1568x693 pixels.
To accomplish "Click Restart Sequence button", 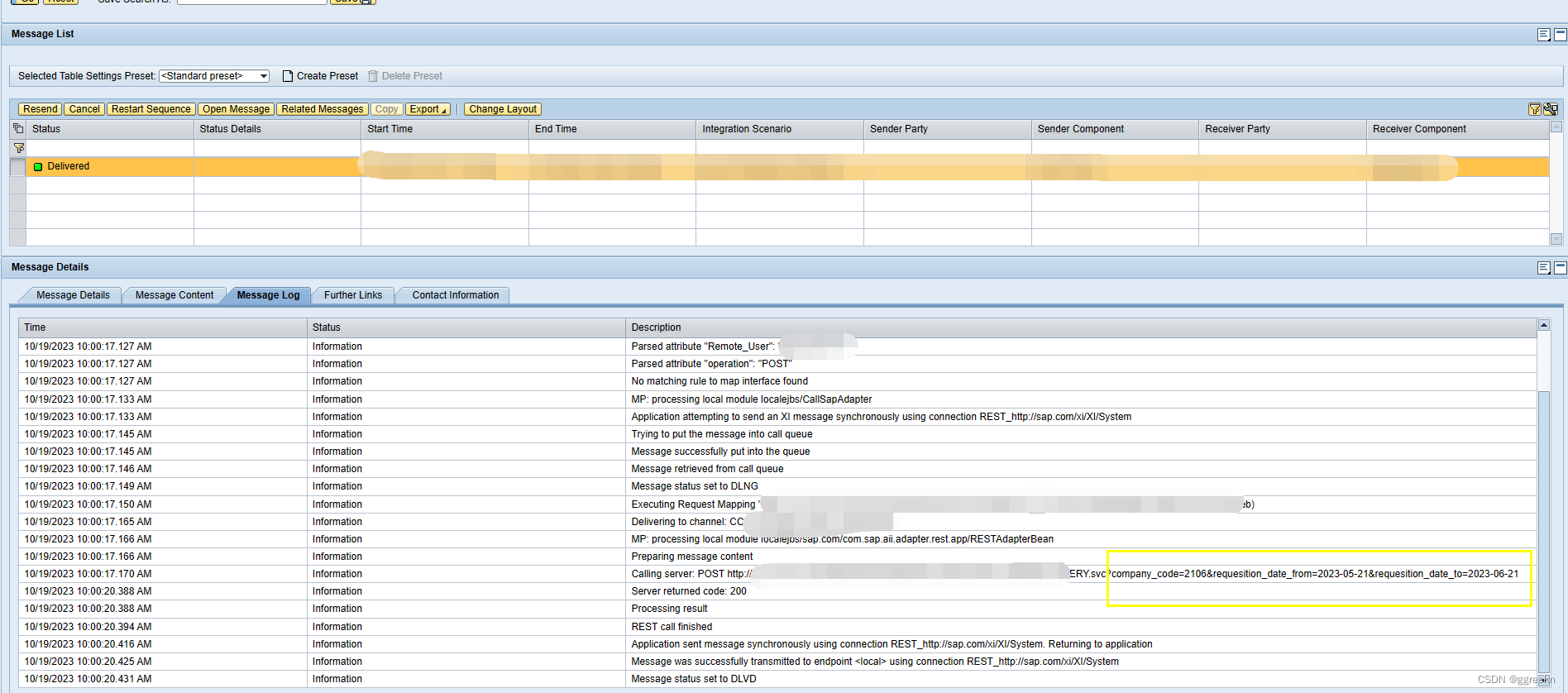I will pos(151,109).
